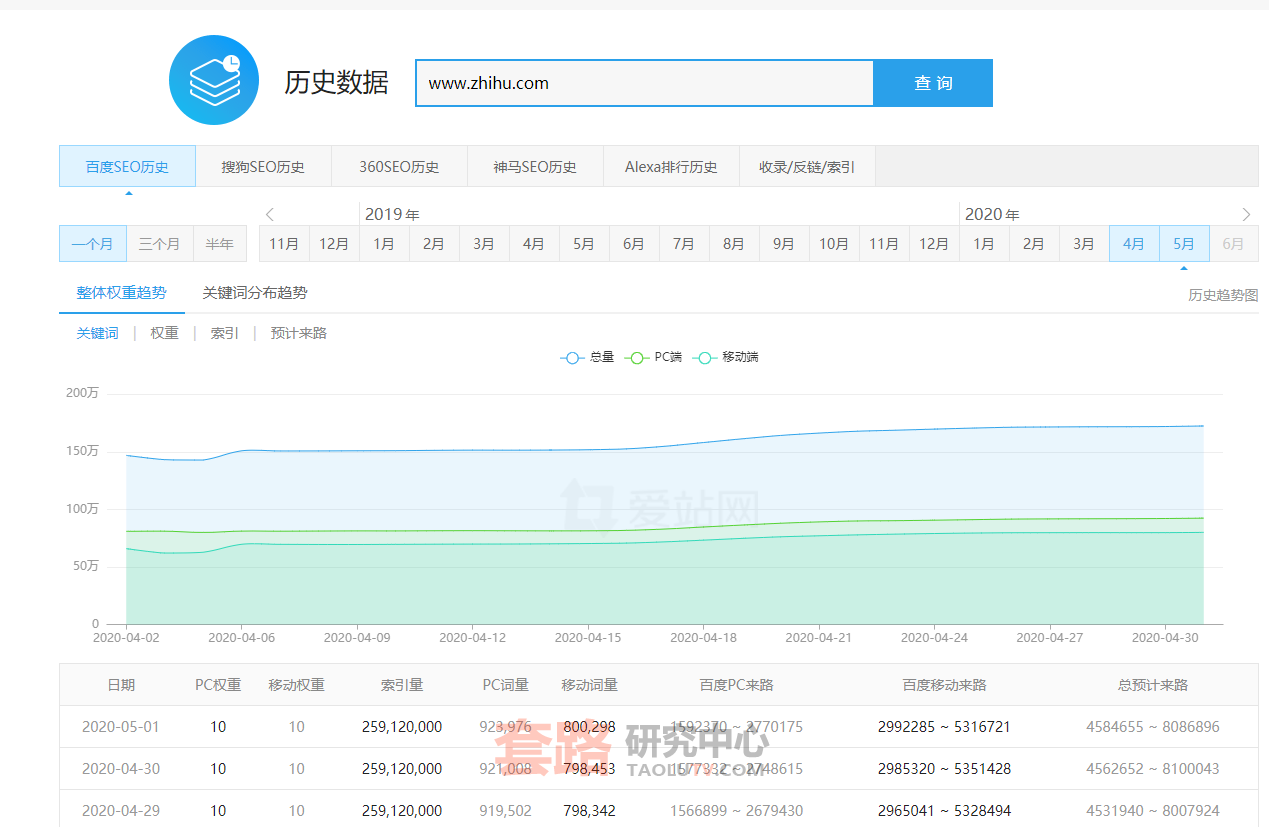Screen dimensions: 1269x827
Task: Click the previous months left arrow
Action: [x=270, y=214]
